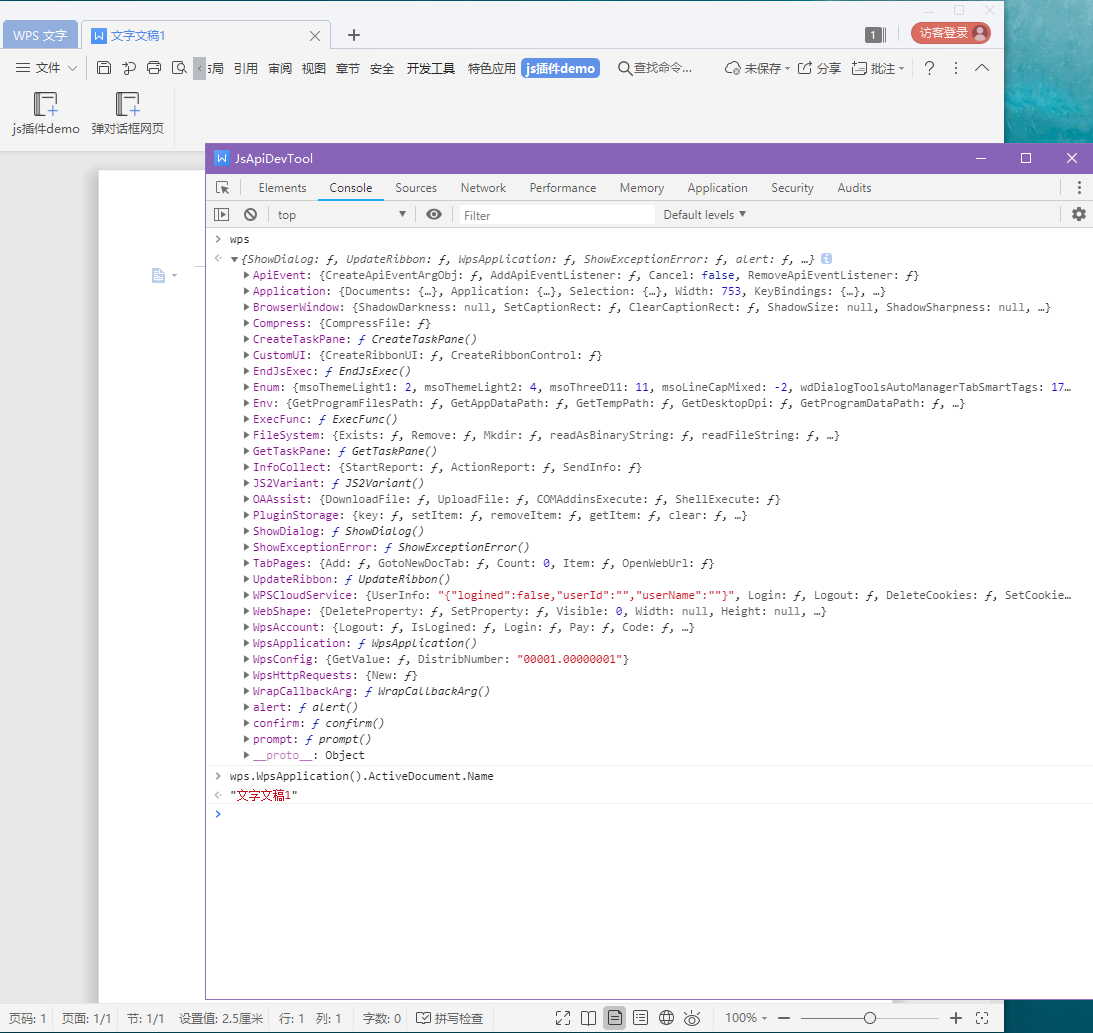Click the console Filter input field
Viewport: 1093px width, 1033px height.
(555, 215)
